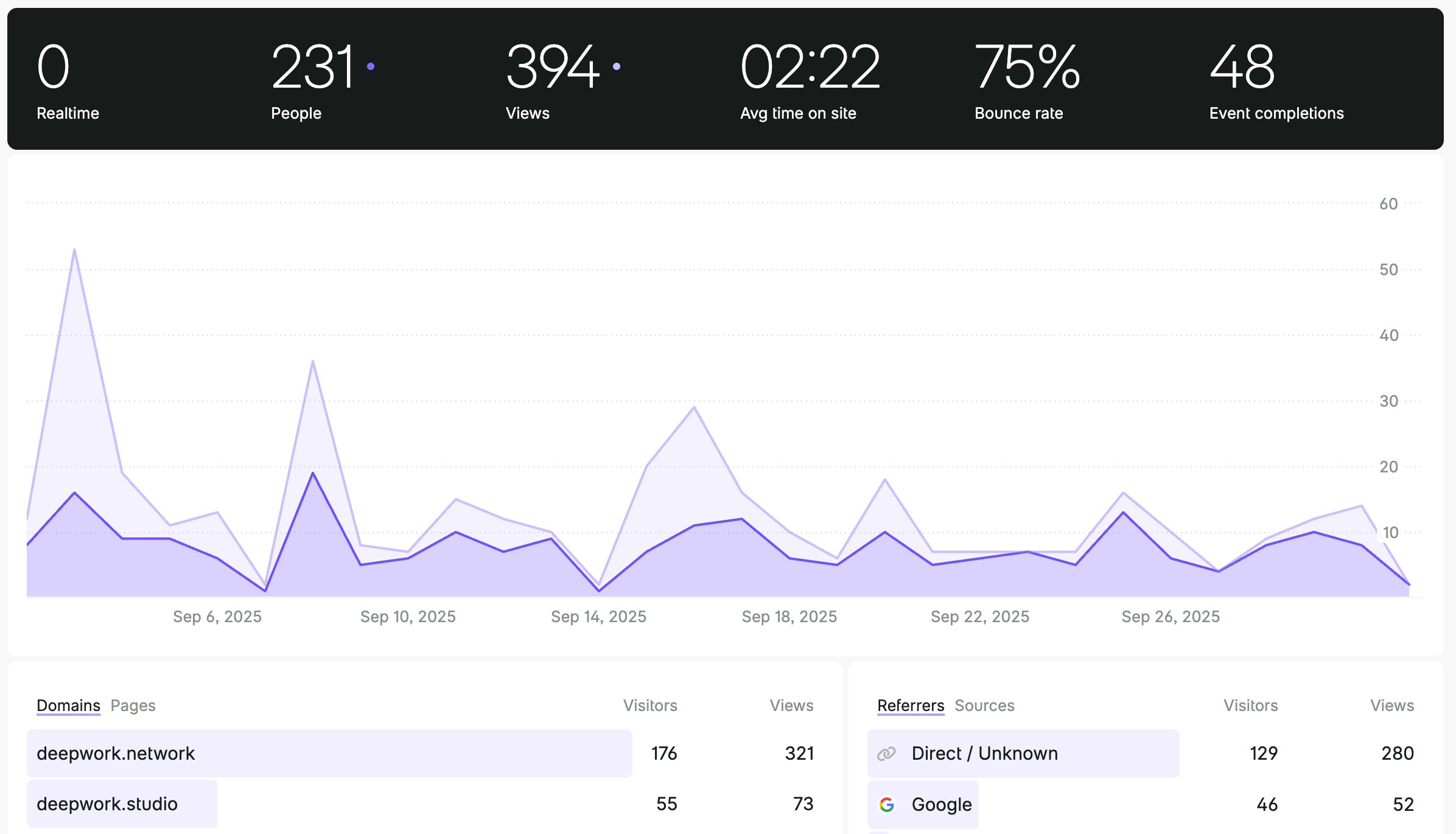The width and height of the screenshot is (1456, 834).
Task: Click the Google logo icon
Action: coord(887,804)
